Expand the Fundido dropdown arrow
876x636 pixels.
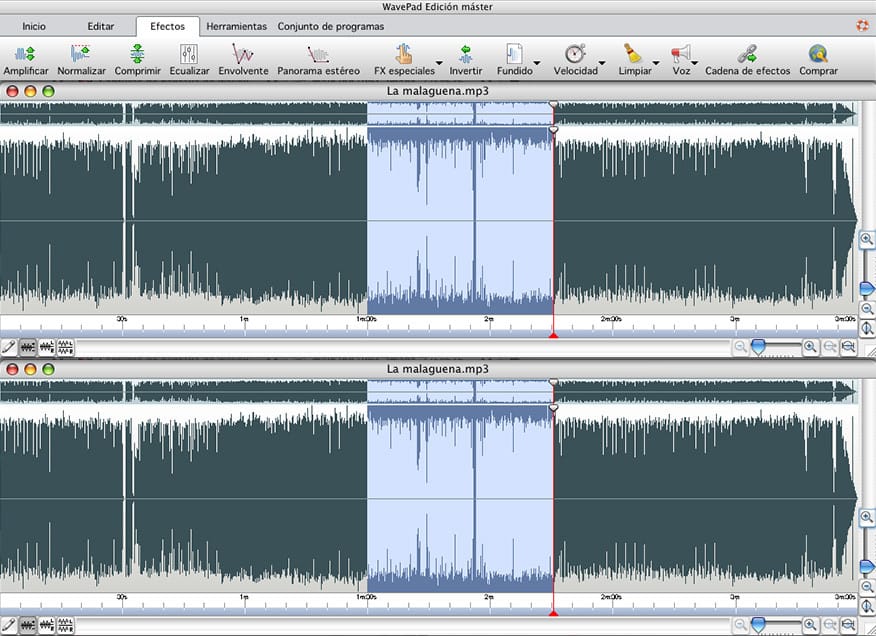point(537,63)
